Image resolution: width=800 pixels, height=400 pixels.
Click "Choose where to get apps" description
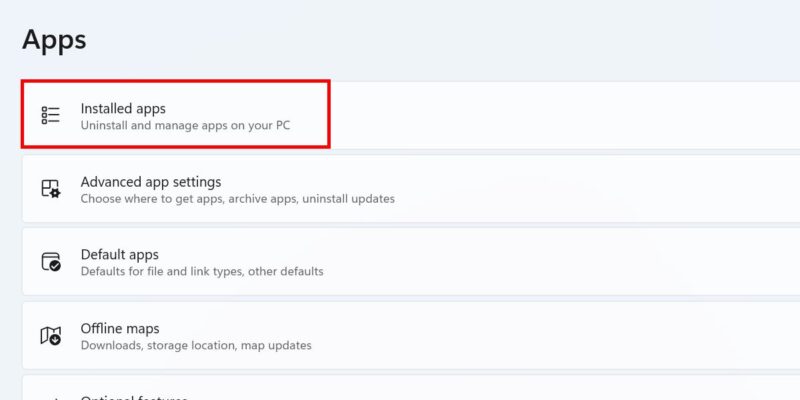[x=152, y=198]
